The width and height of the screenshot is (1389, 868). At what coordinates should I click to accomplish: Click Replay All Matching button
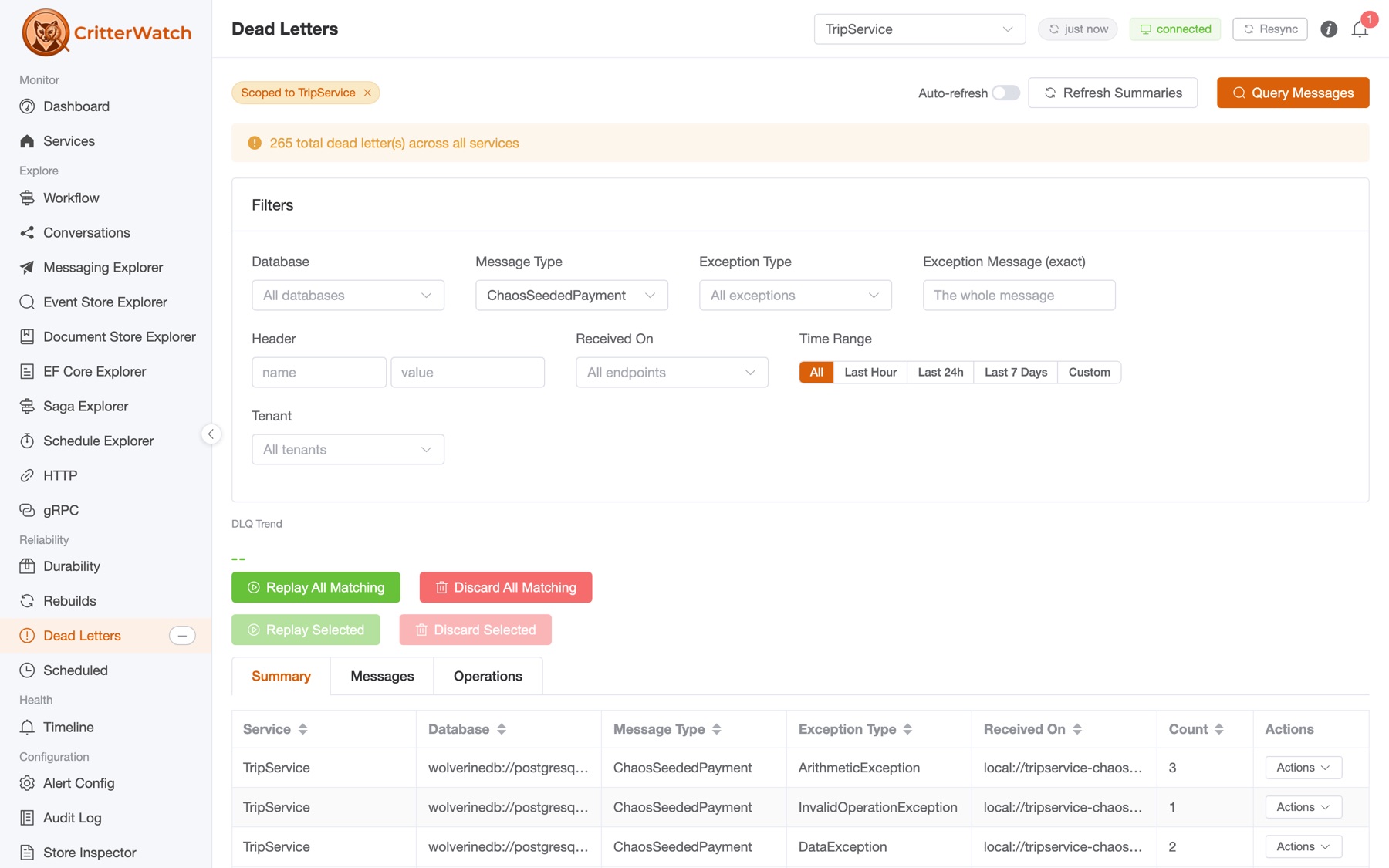[316, 587]
